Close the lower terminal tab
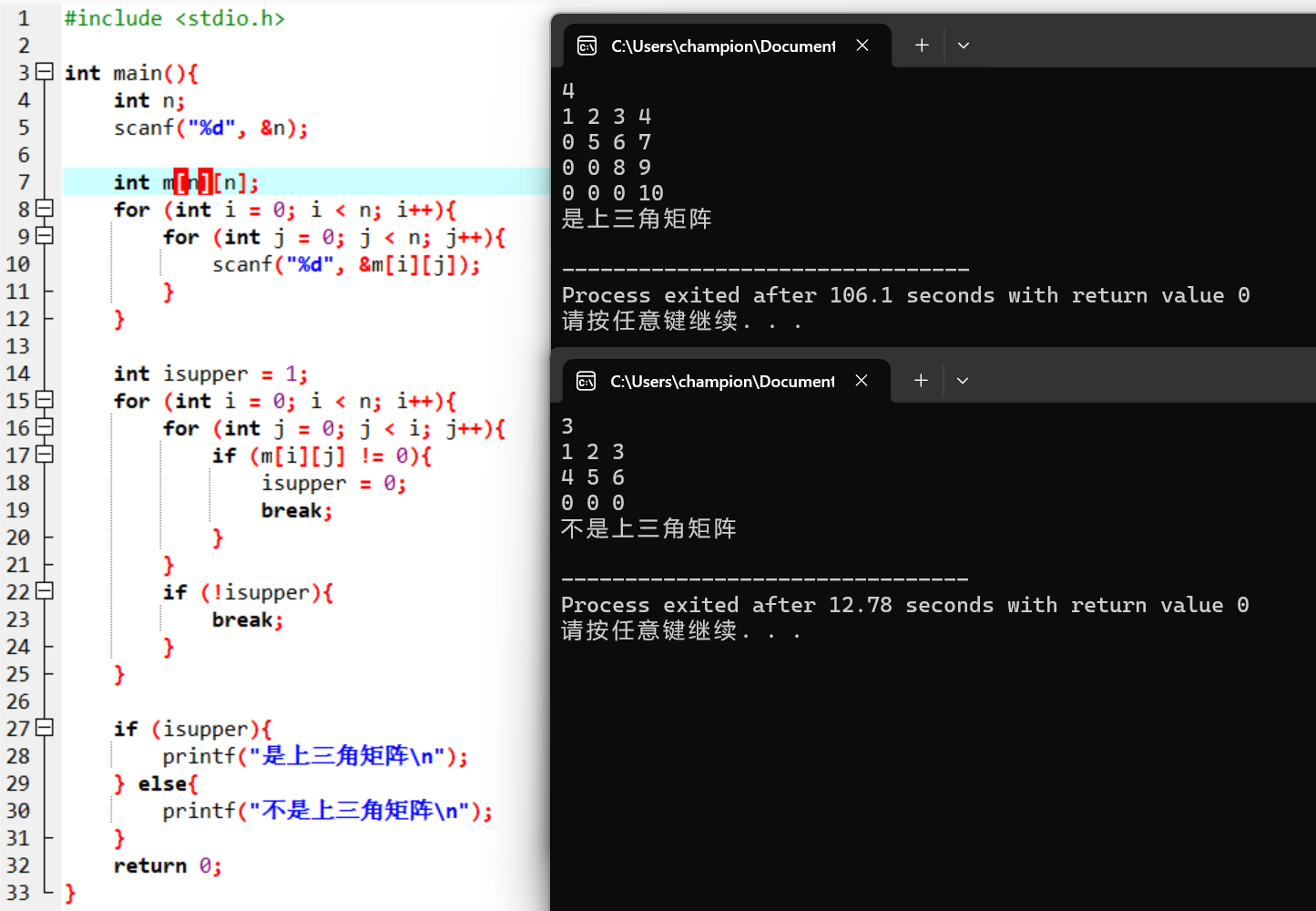 tap(862, 381)
